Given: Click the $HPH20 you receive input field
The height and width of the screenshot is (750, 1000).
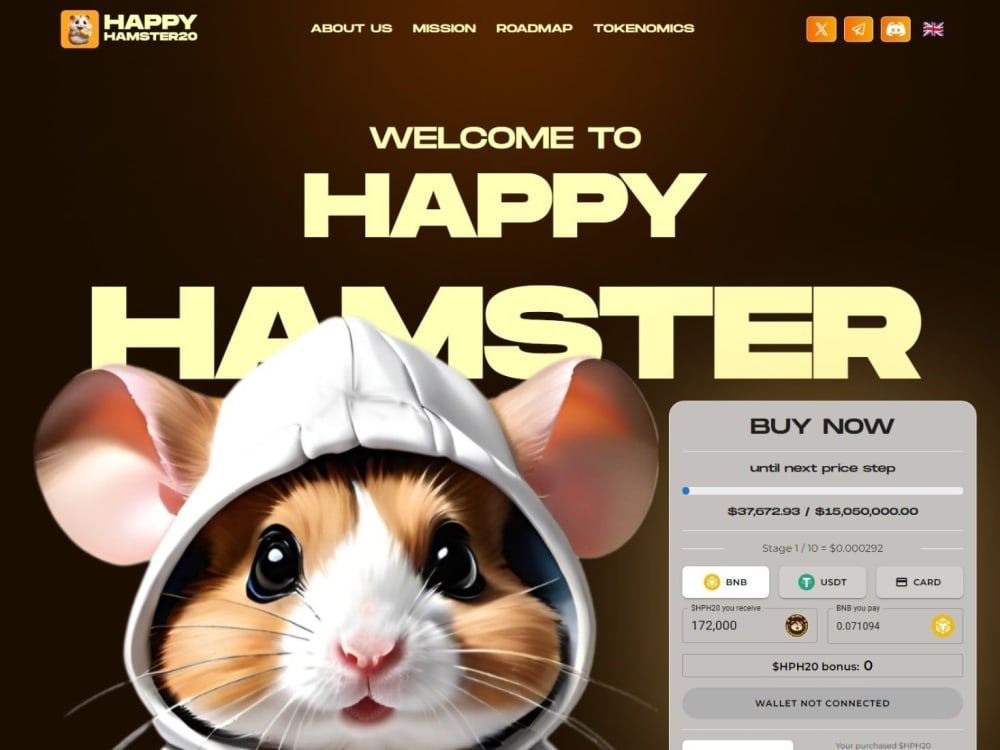Looking at the screenshot, I should 749,625.
